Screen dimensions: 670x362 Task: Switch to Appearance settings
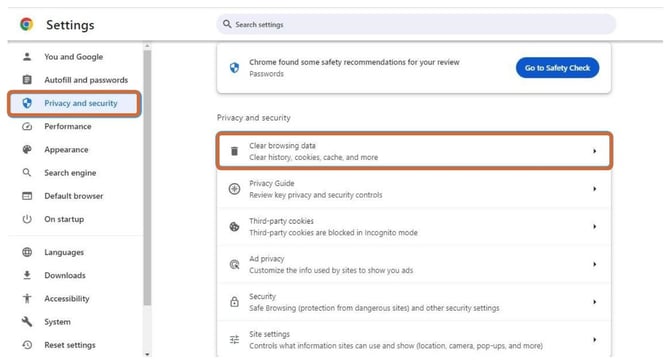66,150
